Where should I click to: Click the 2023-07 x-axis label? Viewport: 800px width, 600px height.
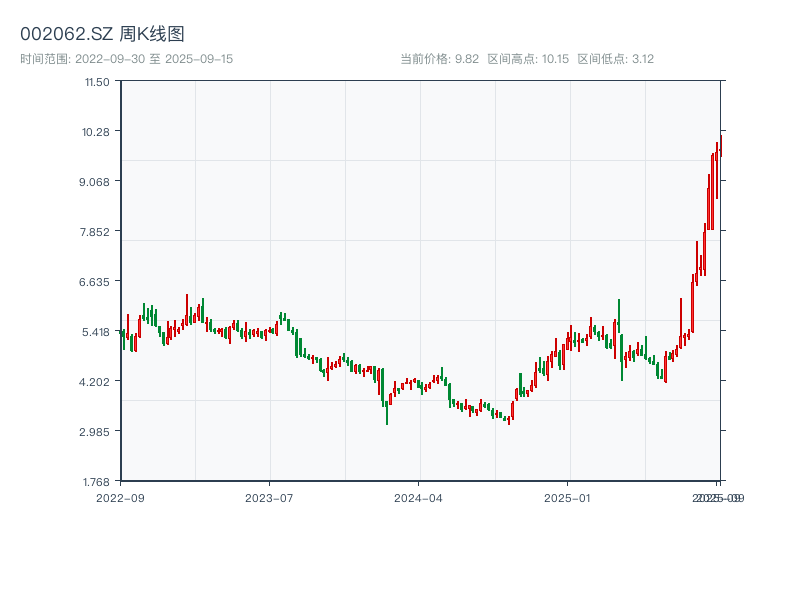269,498
